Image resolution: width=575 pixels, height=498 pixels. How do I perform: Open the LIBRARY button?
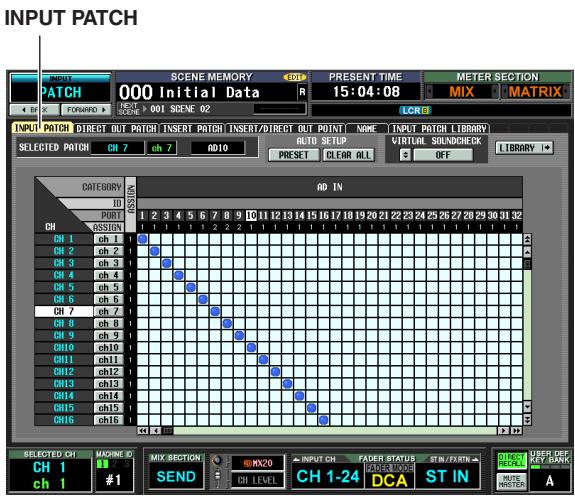(524, 148)
